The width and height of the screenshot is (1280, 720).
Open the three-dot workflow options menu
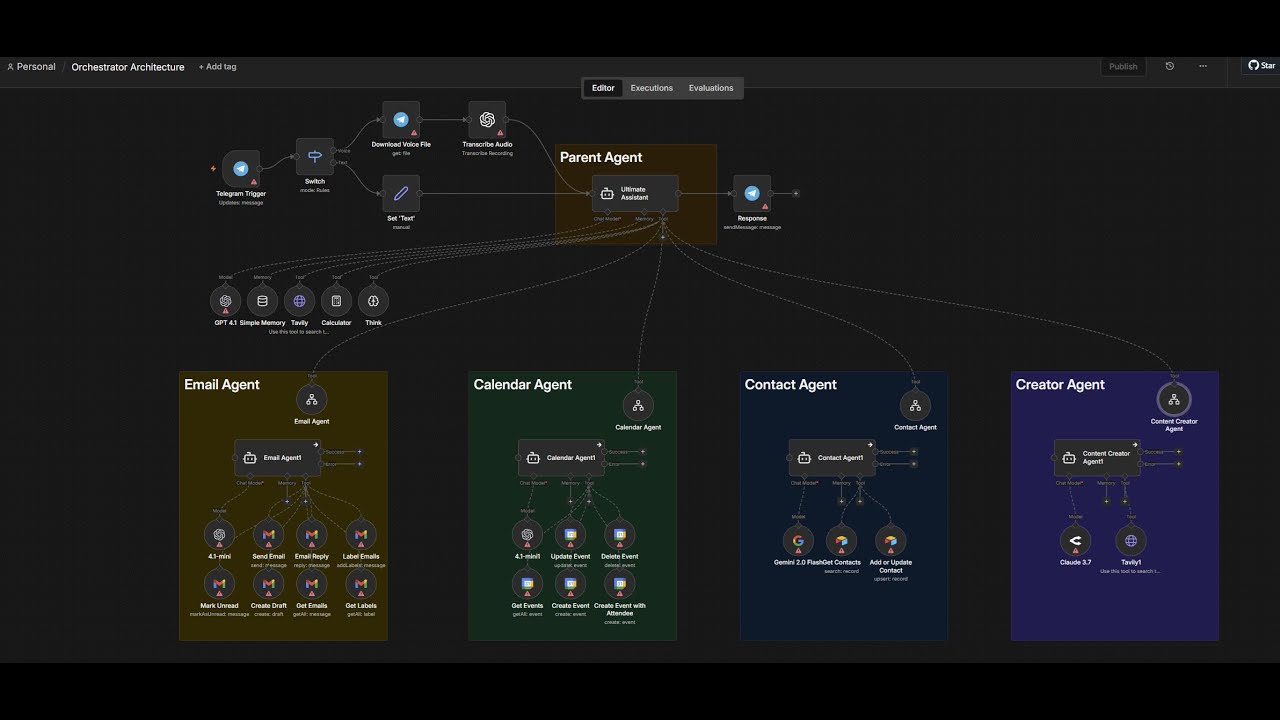[1203, 66]
